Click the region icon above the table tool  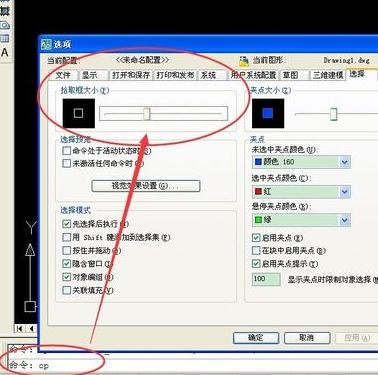(x=5, y=25)
